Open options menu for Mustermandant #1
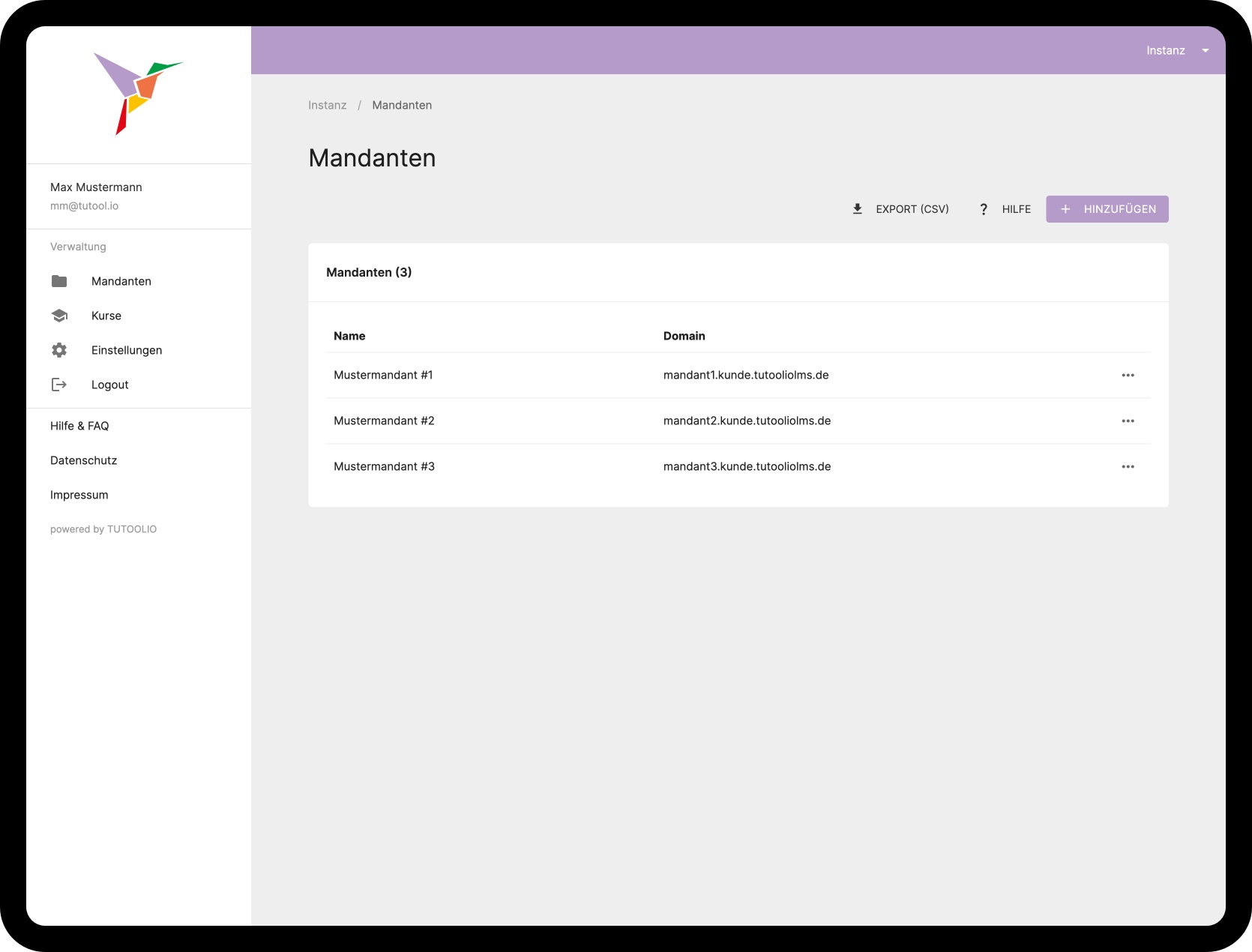 pos(1128,375)
